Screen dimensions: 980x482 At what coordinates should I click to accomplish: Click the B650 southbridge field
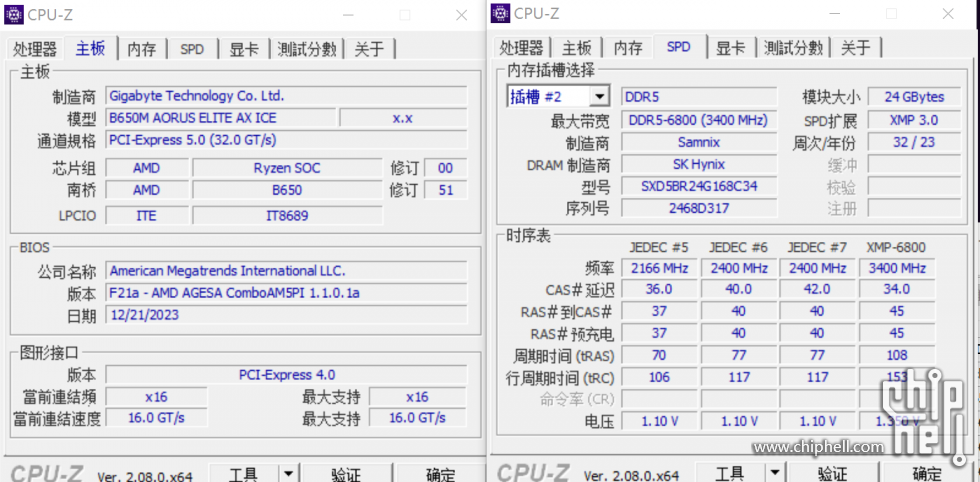coord(287,190)
